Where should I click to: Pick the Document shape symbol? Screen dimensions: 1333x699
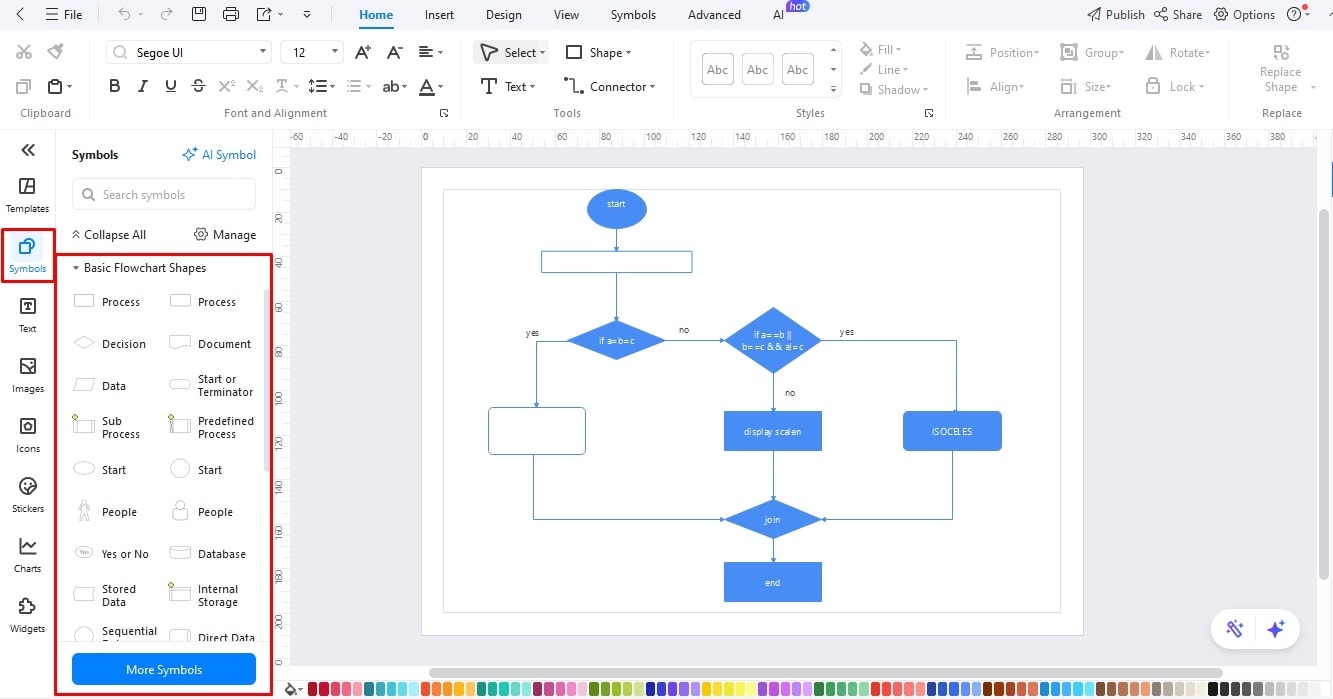[x=210, y=343]
